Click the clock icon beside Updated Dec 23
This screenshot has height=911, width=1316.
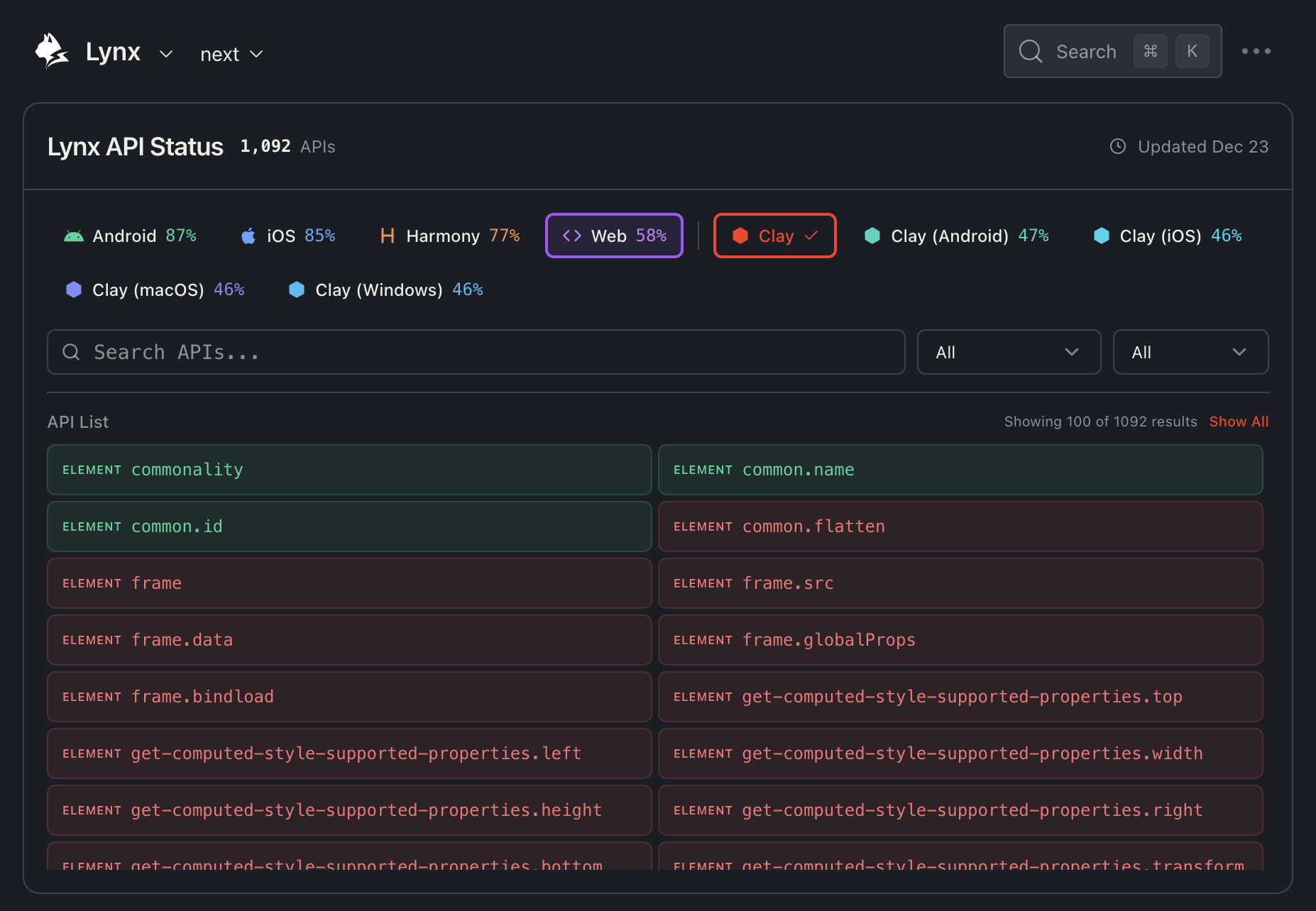(x=1117, y=147)
